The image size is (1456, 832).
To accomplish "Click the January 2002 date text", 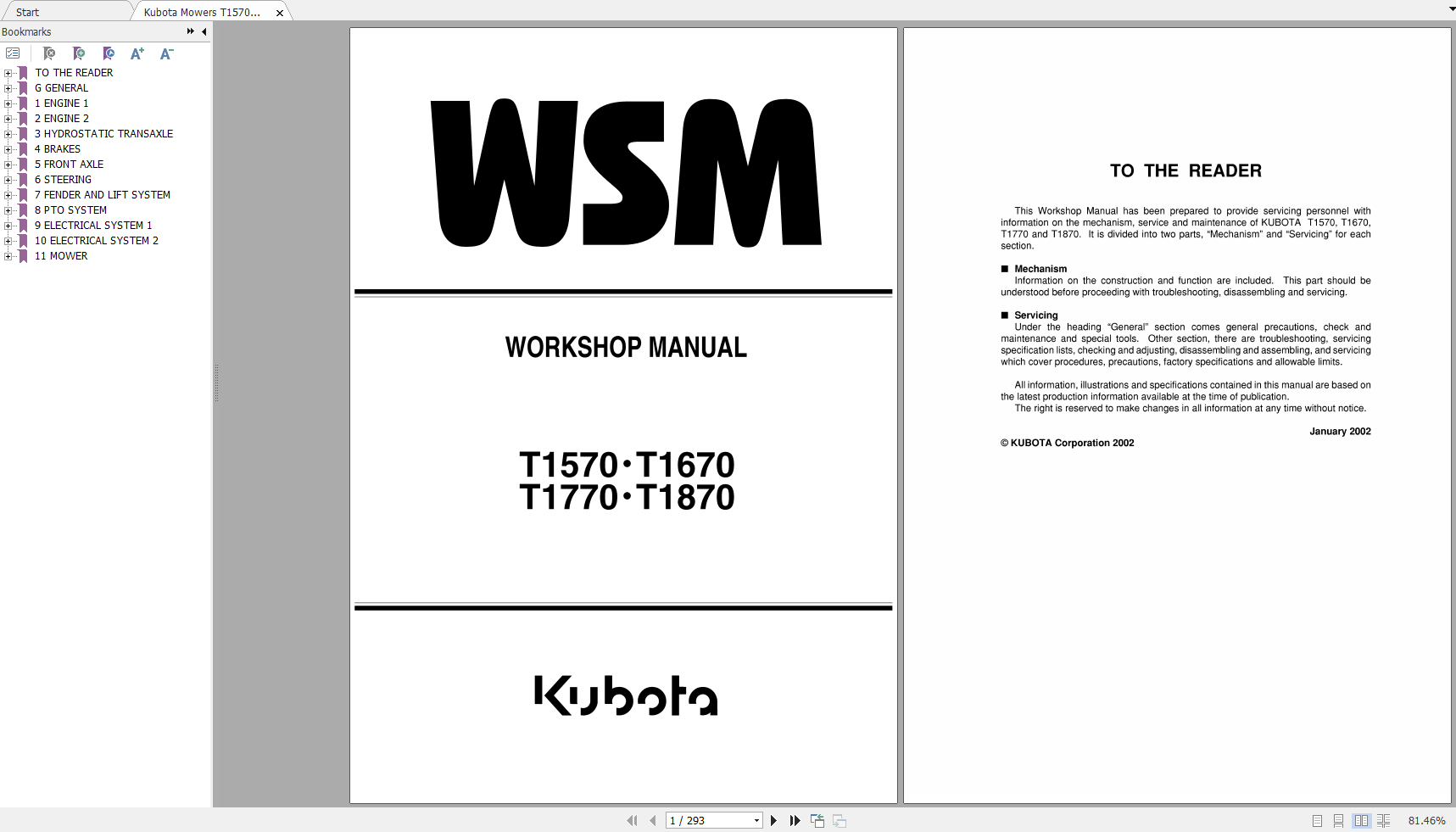I will coord(1340,432).
